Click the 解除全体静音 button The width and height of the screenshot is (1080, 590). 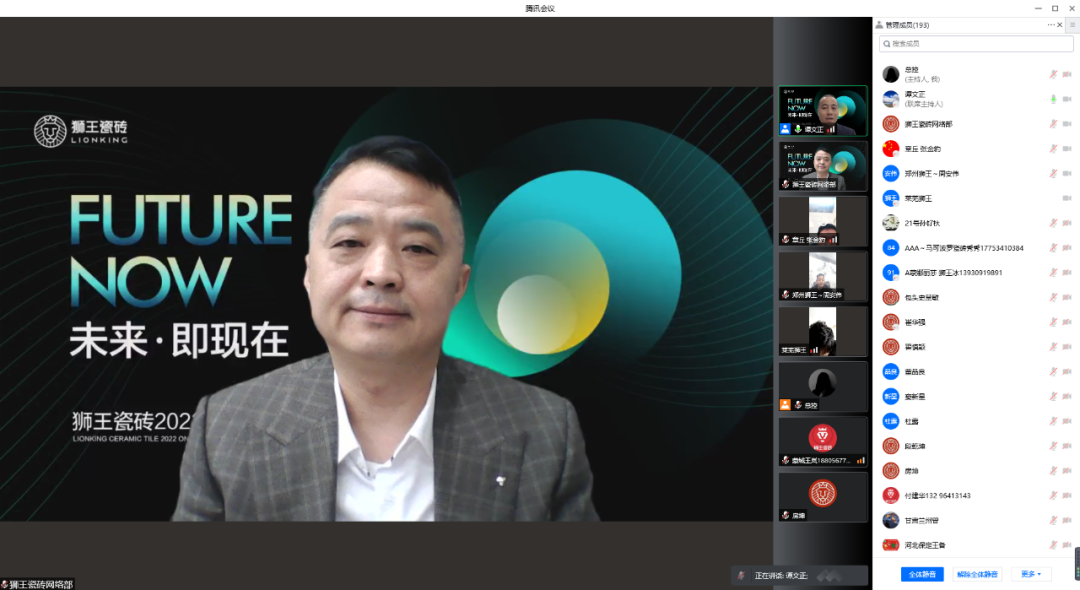pos(976,574)
